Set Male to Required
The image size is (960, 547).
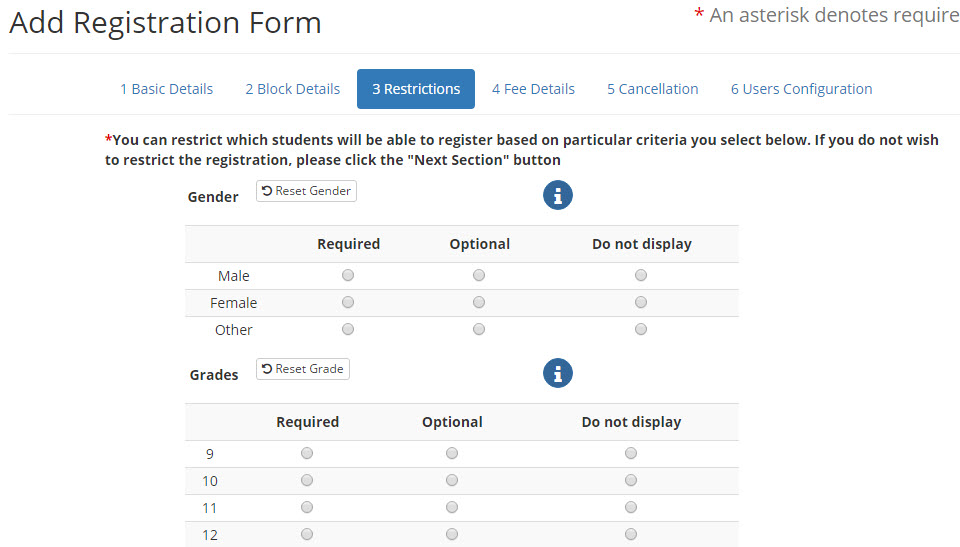348,275
